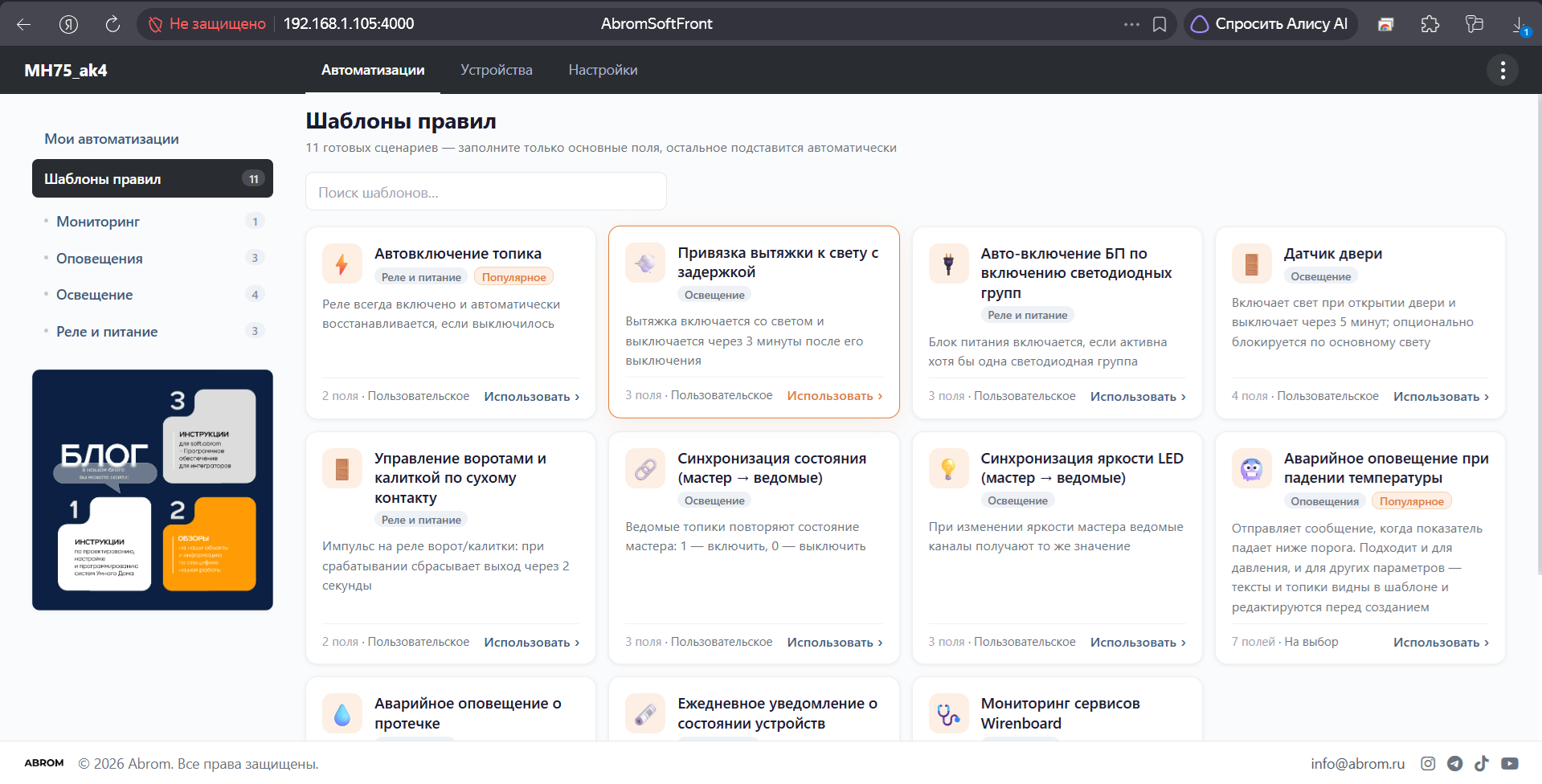This screenshot has width=1542, height=784.
Task: Open the browser's three-dot page options
Action: tap(1131, 24)
